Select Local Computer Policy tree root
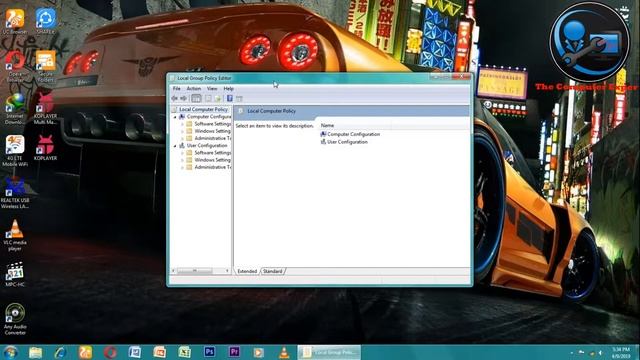Image resolution: width=640 pixels, height=360 pixels. [x=203, y=109]
